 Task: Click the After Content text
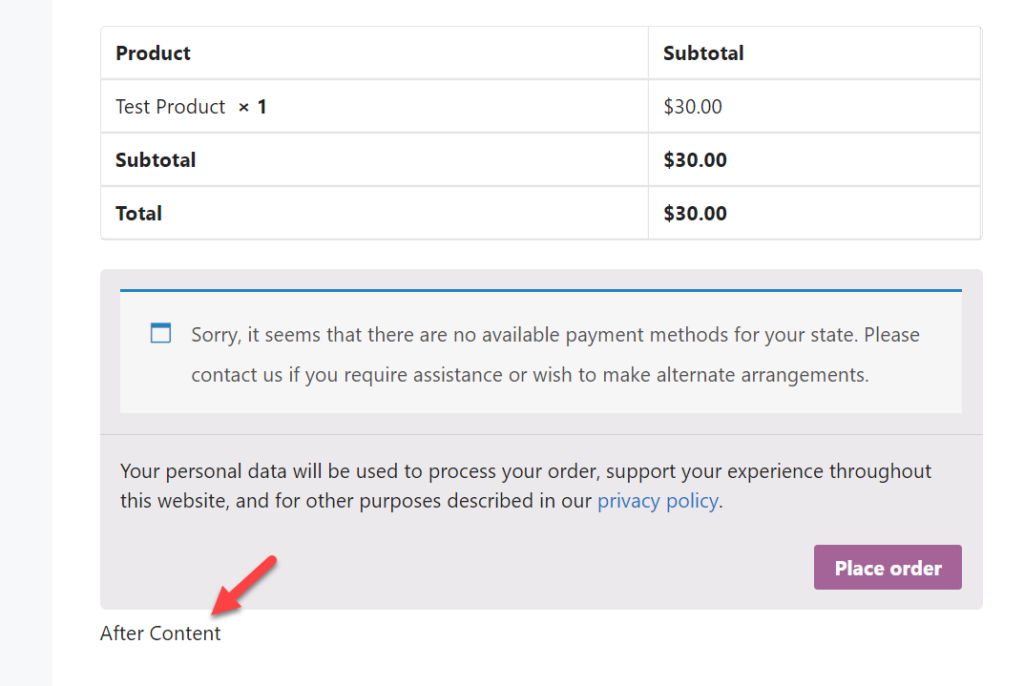(160, 633)
